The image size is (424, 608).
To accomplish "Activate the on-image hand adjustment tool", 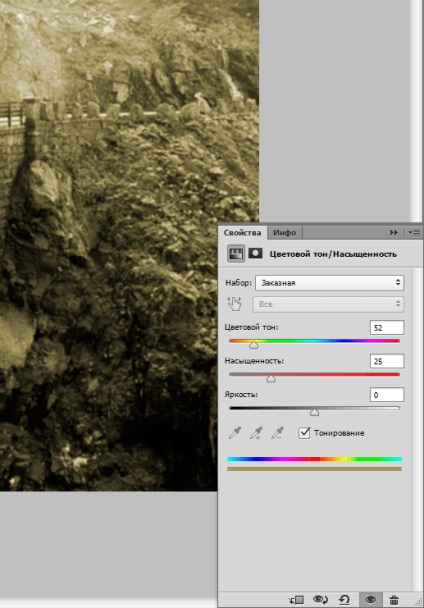I will click(x=235, y=304).
